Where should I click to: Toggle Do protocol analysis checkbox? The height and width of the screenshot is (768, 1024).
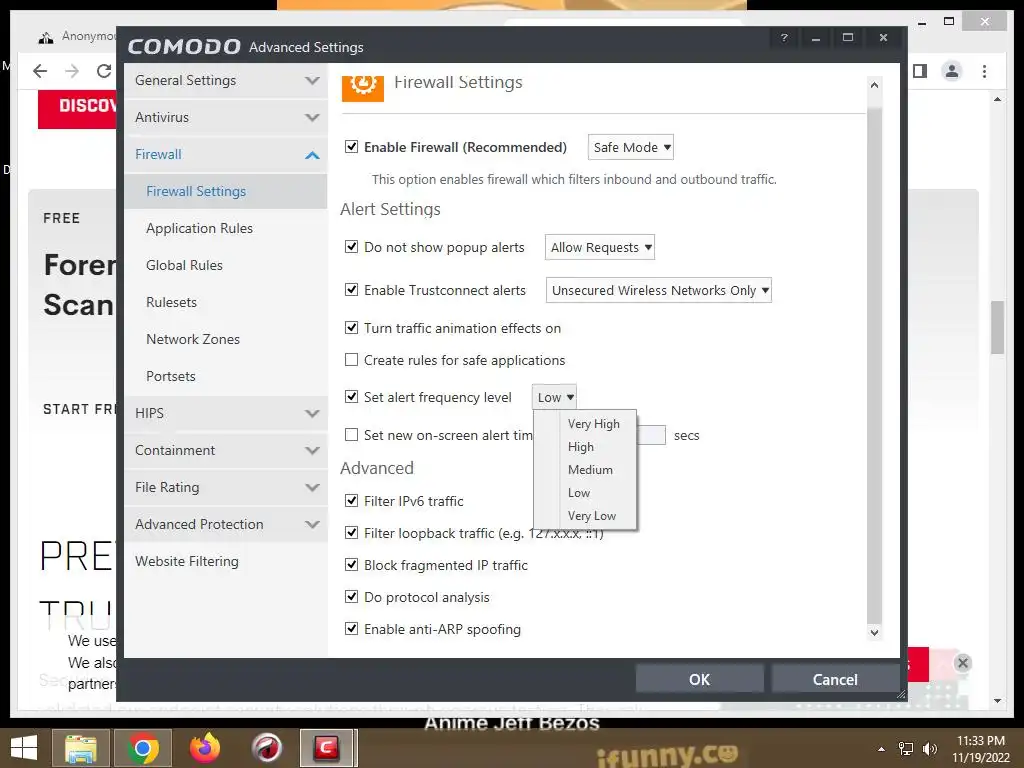[351, 596]
